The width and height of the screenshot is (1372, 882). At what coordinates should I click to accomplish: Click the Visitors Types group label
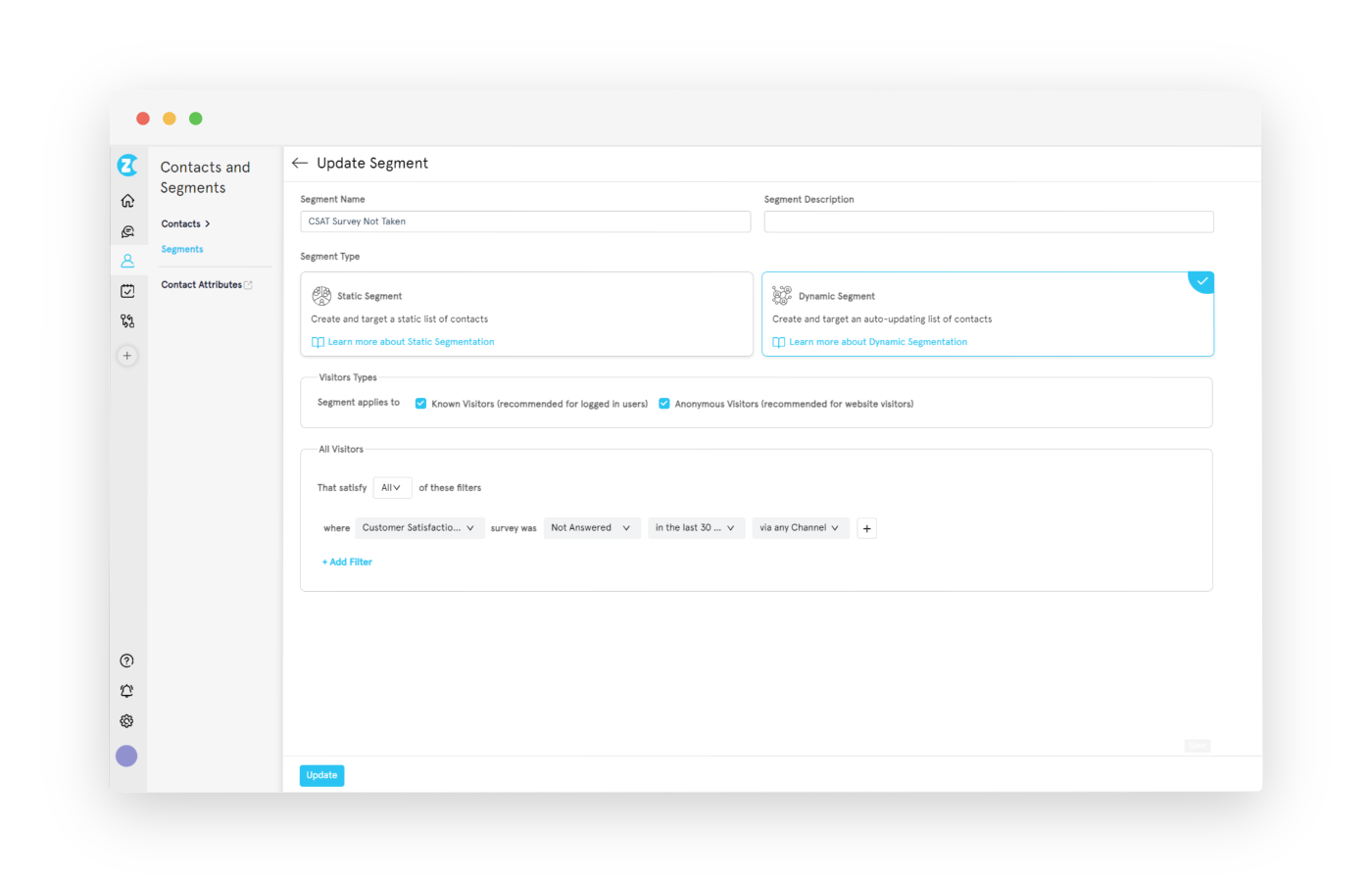(x=348, y=377)
